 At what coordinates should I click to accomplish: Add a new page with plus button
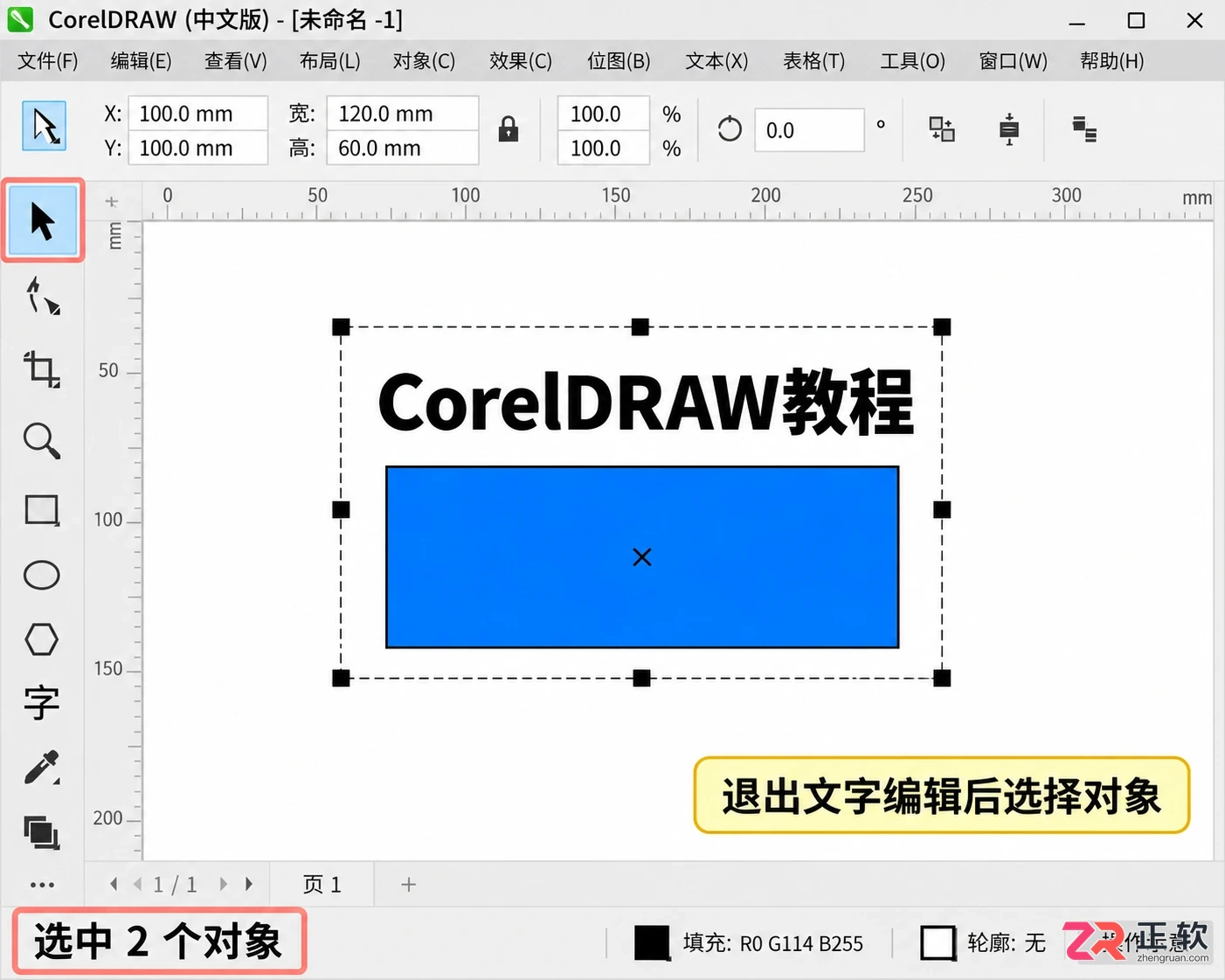pos(408,884)
